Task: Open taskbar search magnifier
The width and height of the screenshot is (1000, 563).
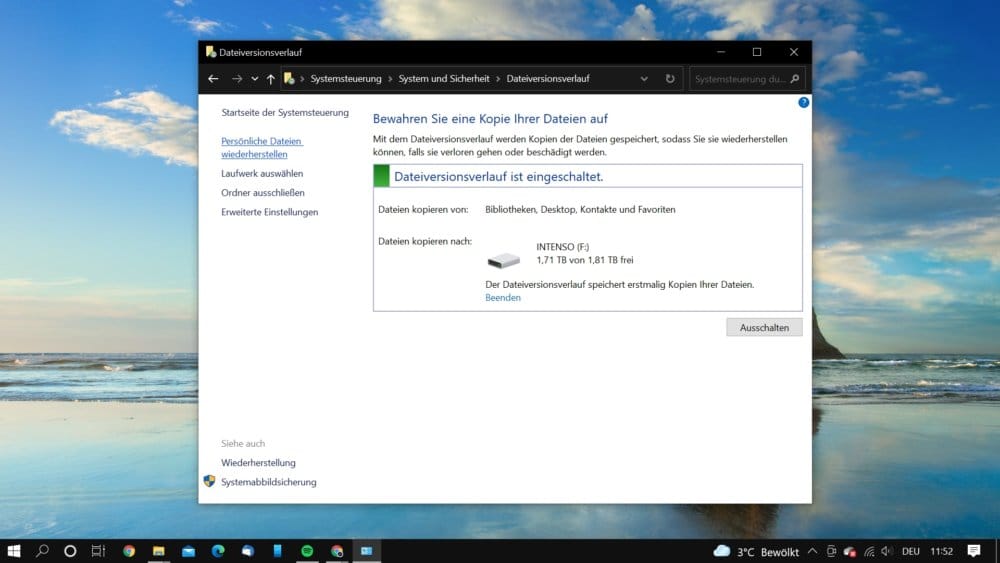Action: tap(42, 551)
